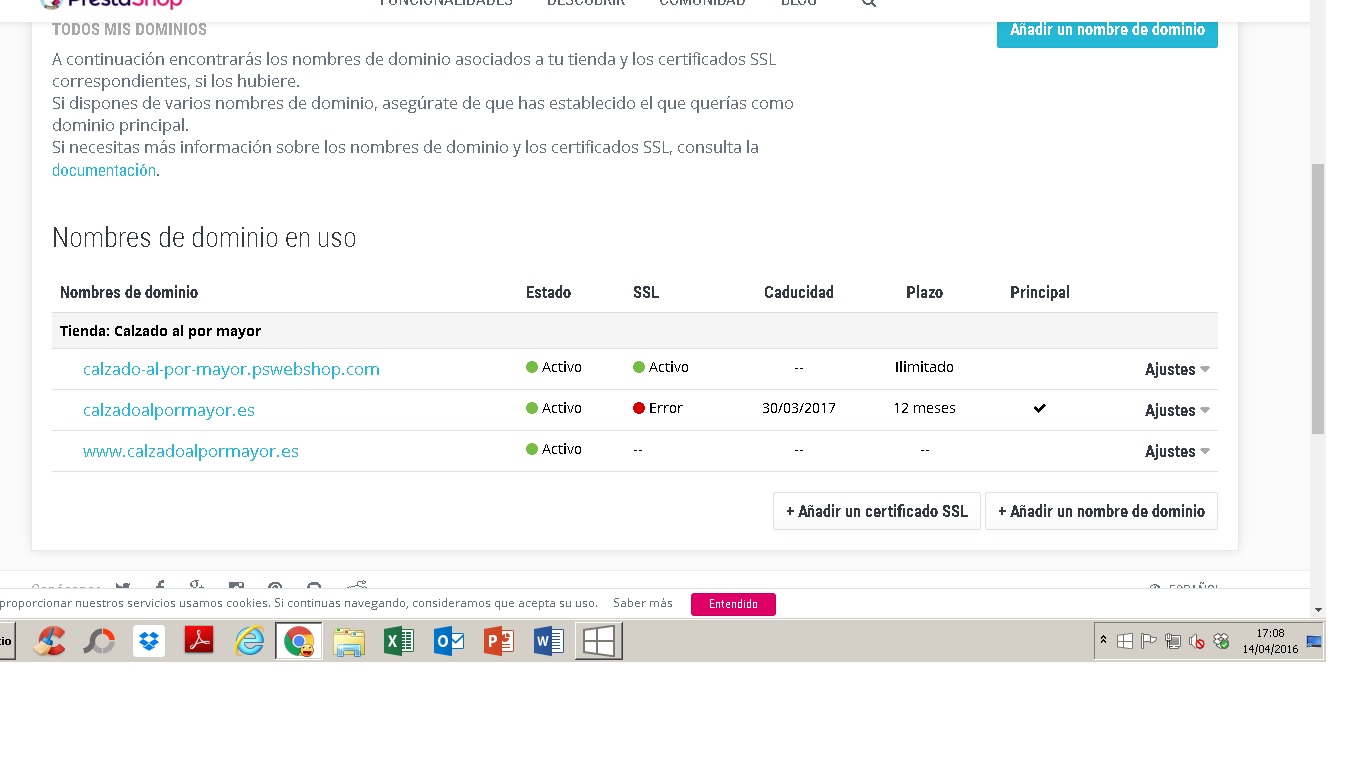Image resolution: width=1366 pixels, height=768 pixels.
Task: Launch Adobe Reader from the taskbar
Action: [199, 641]
